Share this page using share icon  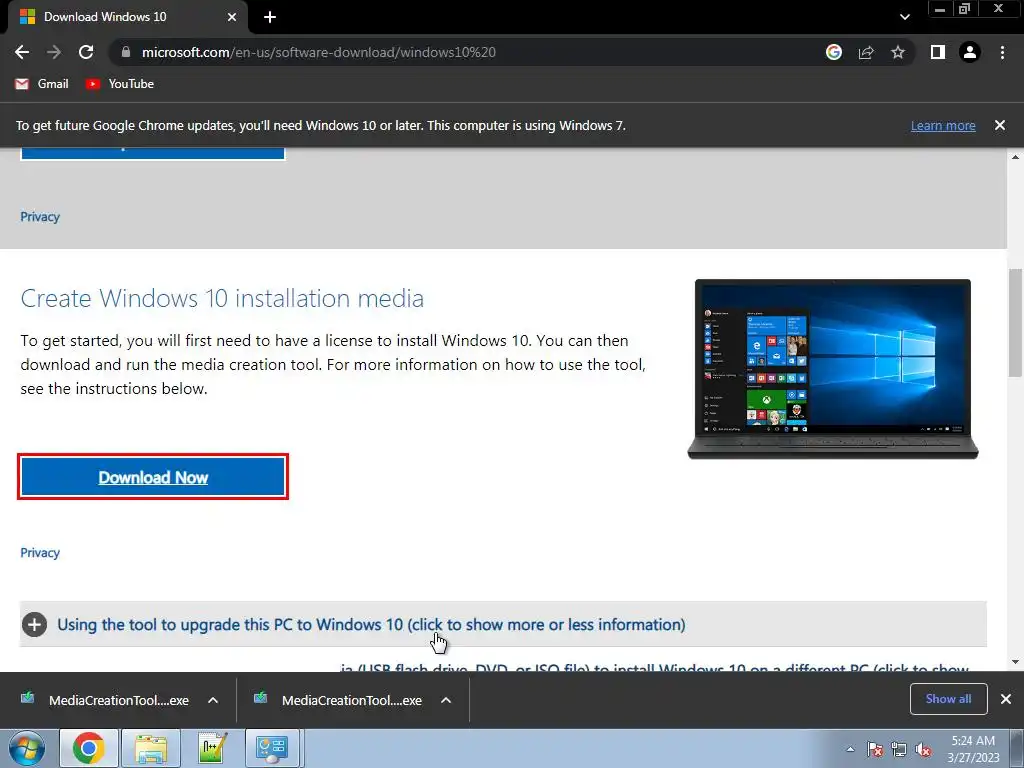click(x=866, y=52)
